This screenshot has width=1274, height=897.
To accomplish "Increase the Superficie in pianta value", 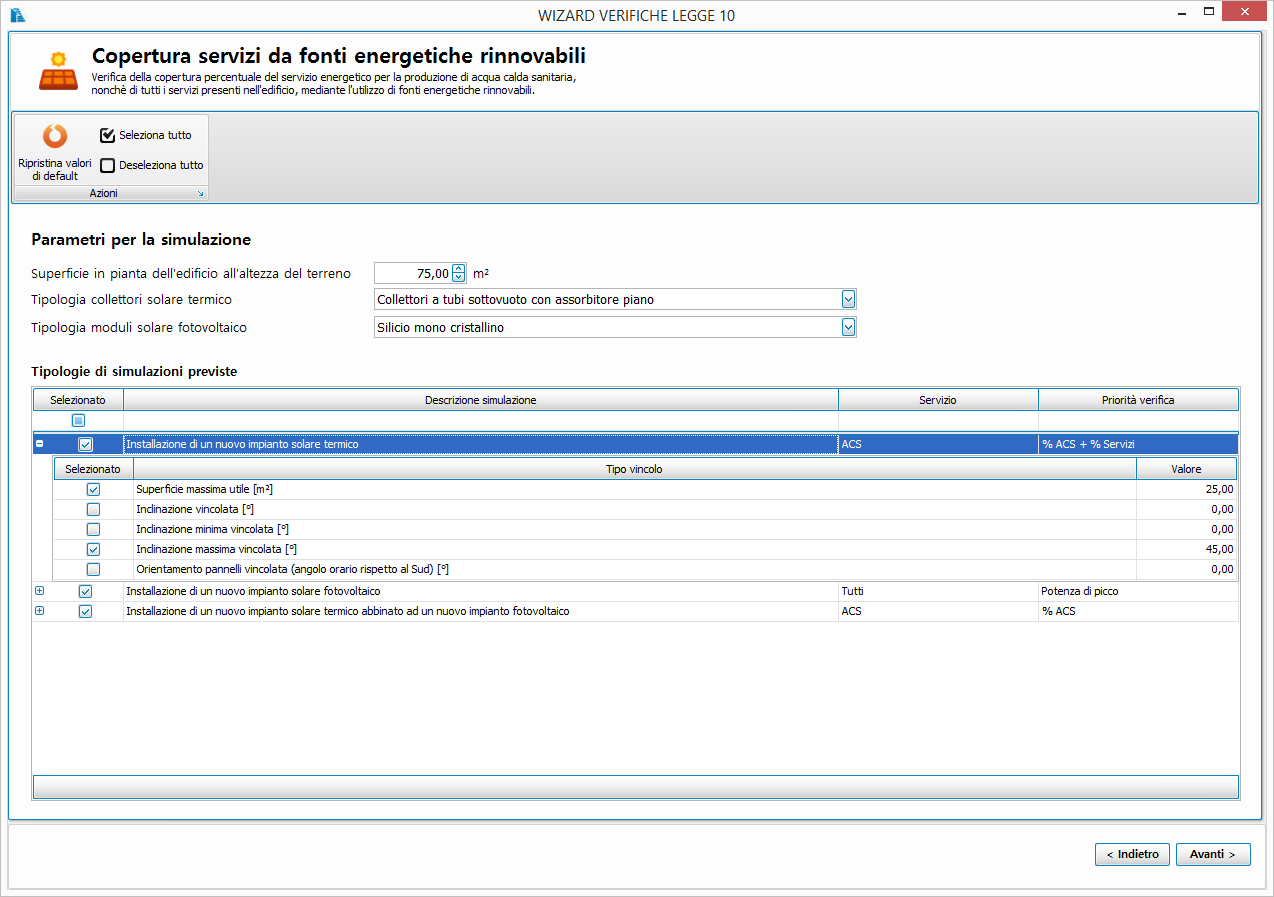I will (x=459, y=268).
